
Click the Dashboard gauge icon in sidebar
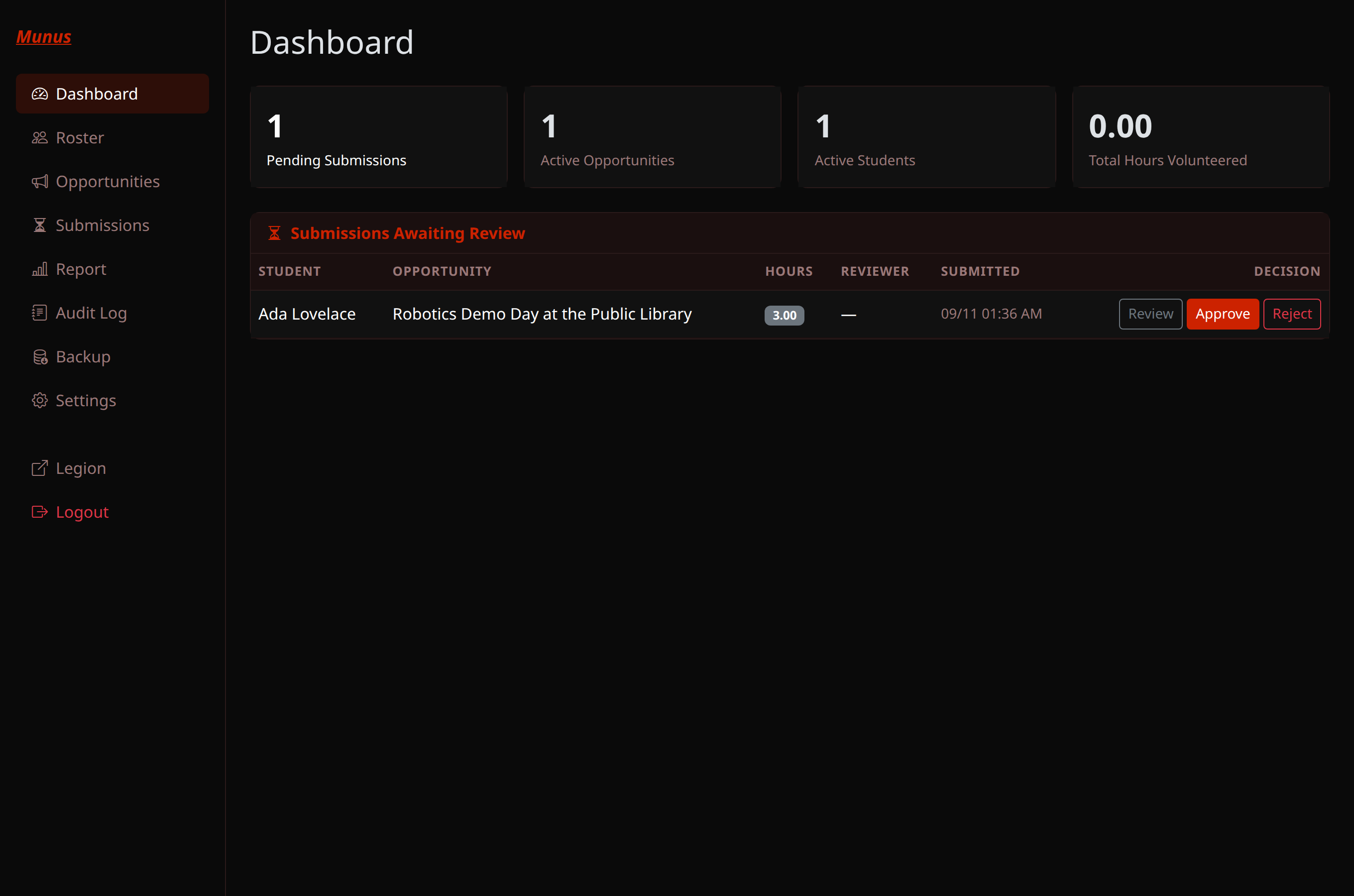(39, 94)
